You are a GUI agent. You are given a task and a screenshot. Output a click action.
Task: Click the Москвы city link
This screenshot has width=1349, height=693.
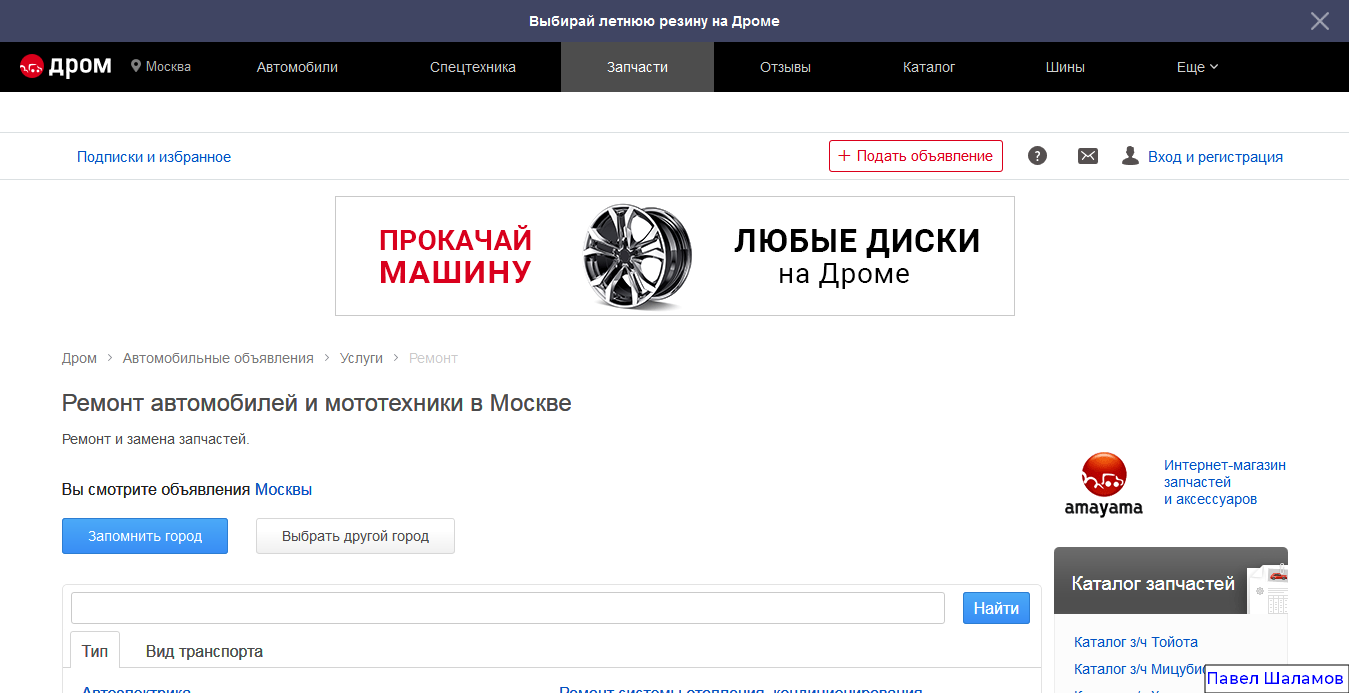point(283,490)
